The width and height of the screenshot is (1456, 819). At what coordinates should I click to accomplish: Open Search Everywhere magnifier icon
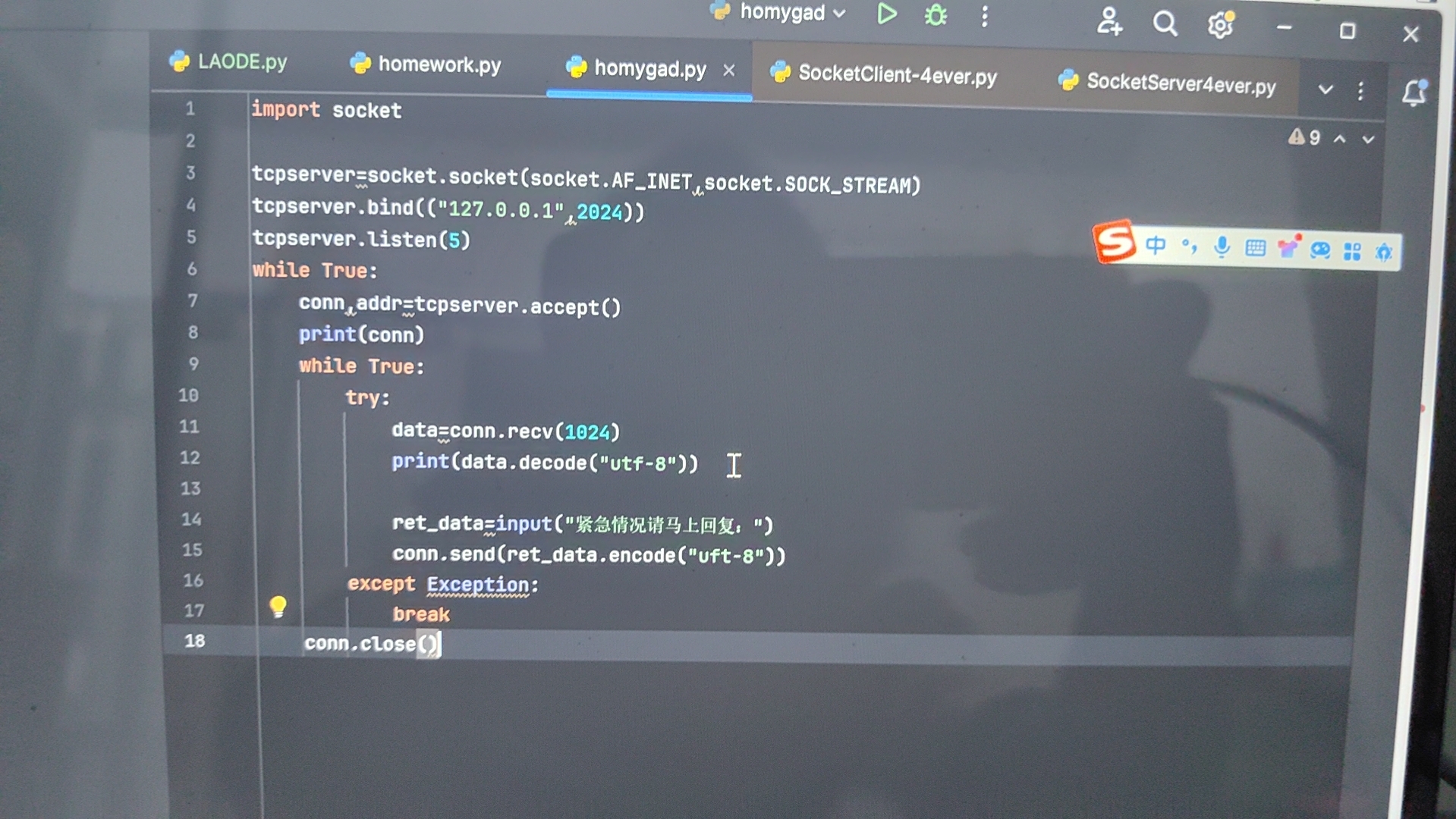coord(1165,24)
